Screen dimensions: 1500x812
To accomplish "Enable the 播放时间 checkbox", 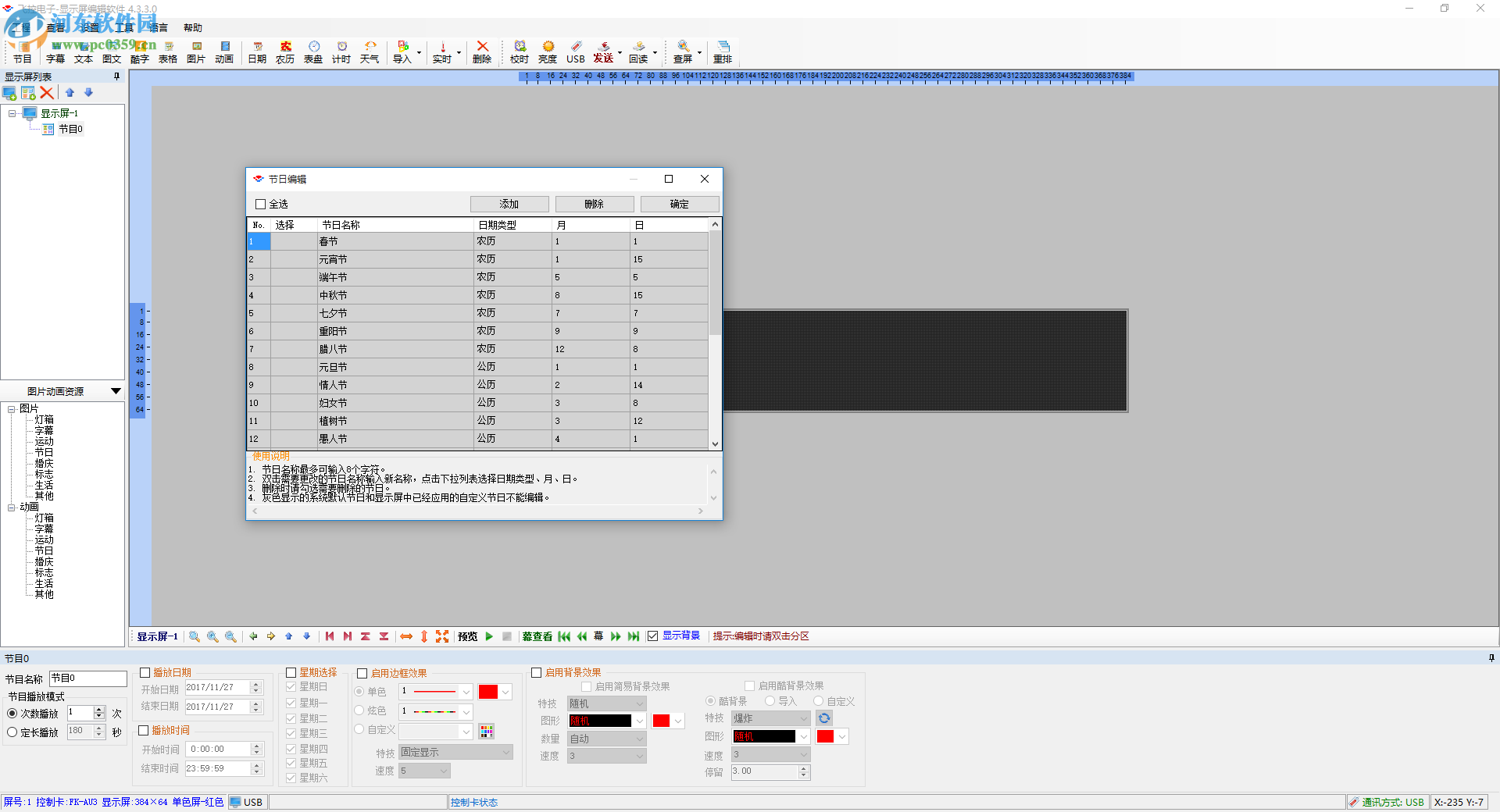I will pyautogui.click(x=143, y=731).
